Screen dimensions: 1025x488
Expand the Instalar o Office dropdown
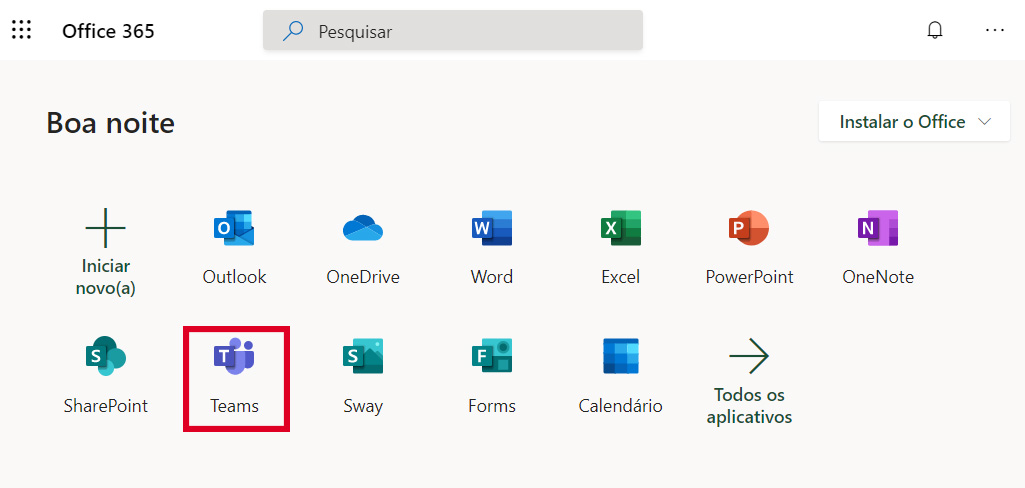(x=916, y=122)
